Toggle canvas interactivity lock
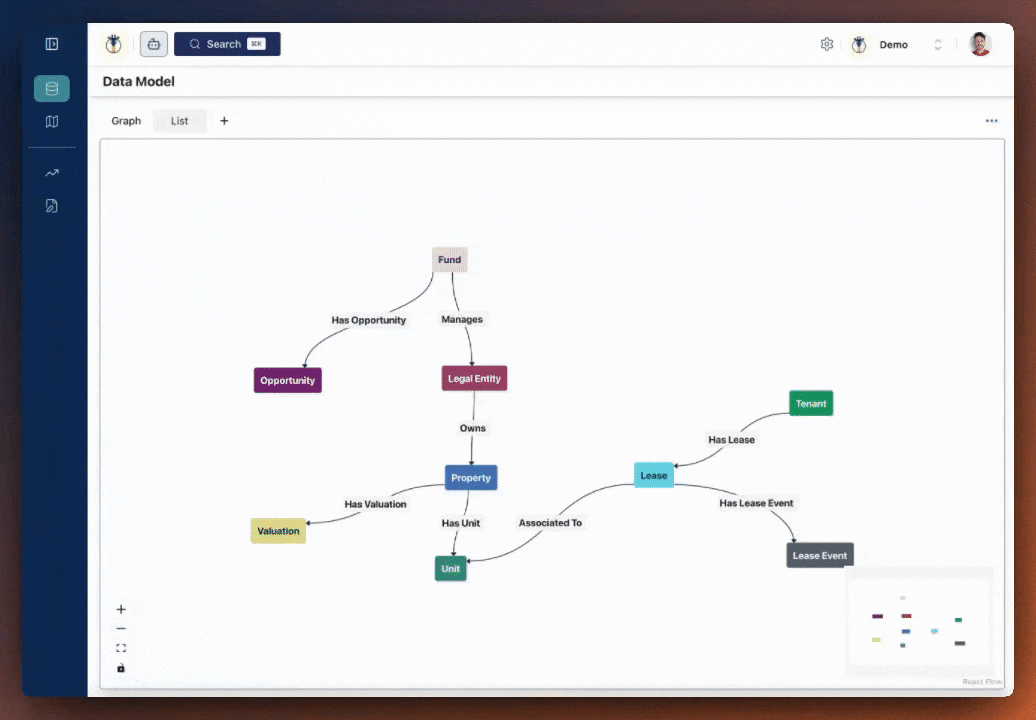The height and width of the screenshot is (720, 1036). tap(121, 667)
